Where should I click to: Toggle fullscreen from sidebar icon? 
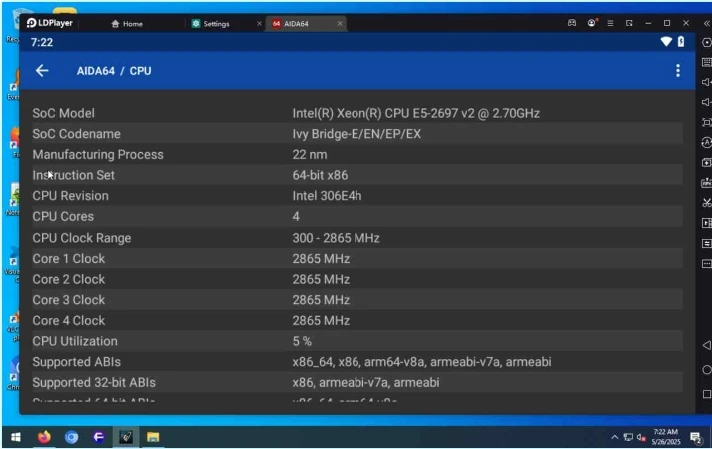(707, 122)
